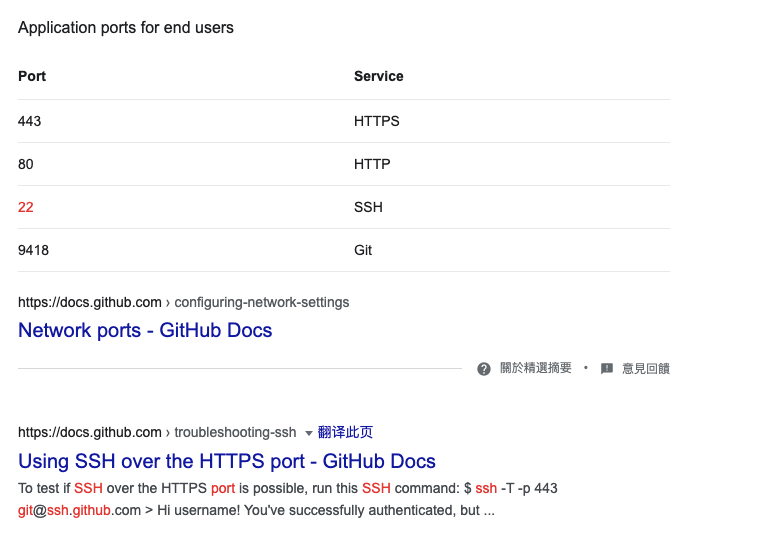Image resolution: width=765 pixels, height=538 pixels.
Task: Click the port 443 cell
Action: 29,121
